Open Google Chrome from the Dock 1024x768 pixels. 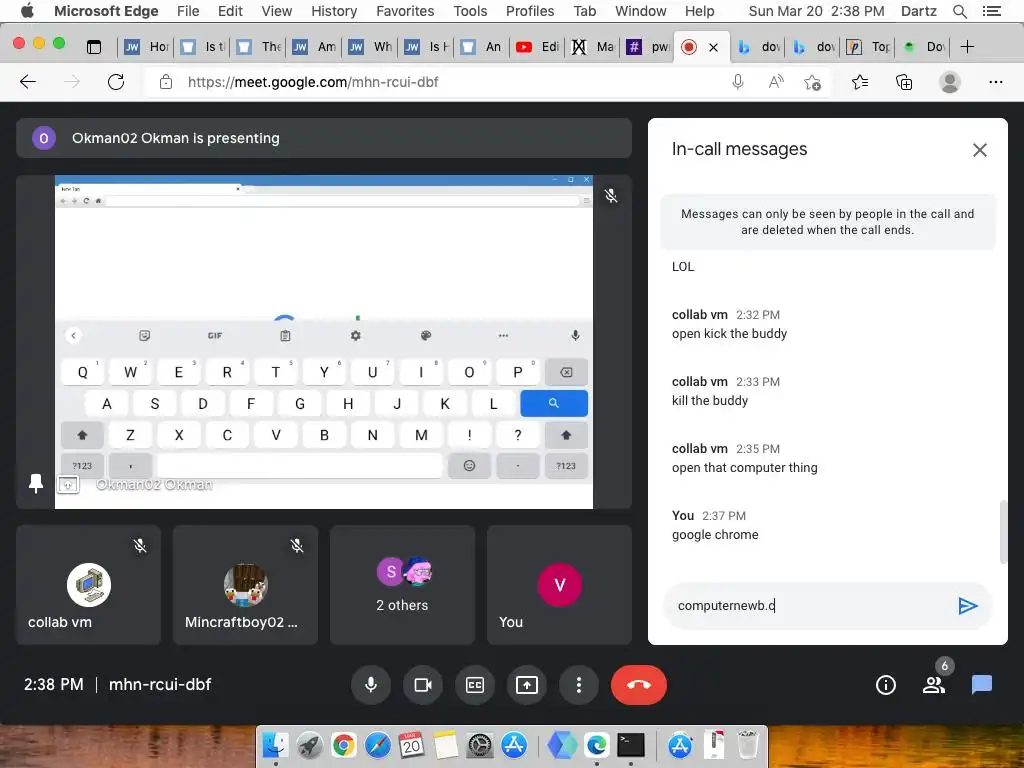click(x=344, y=744)
